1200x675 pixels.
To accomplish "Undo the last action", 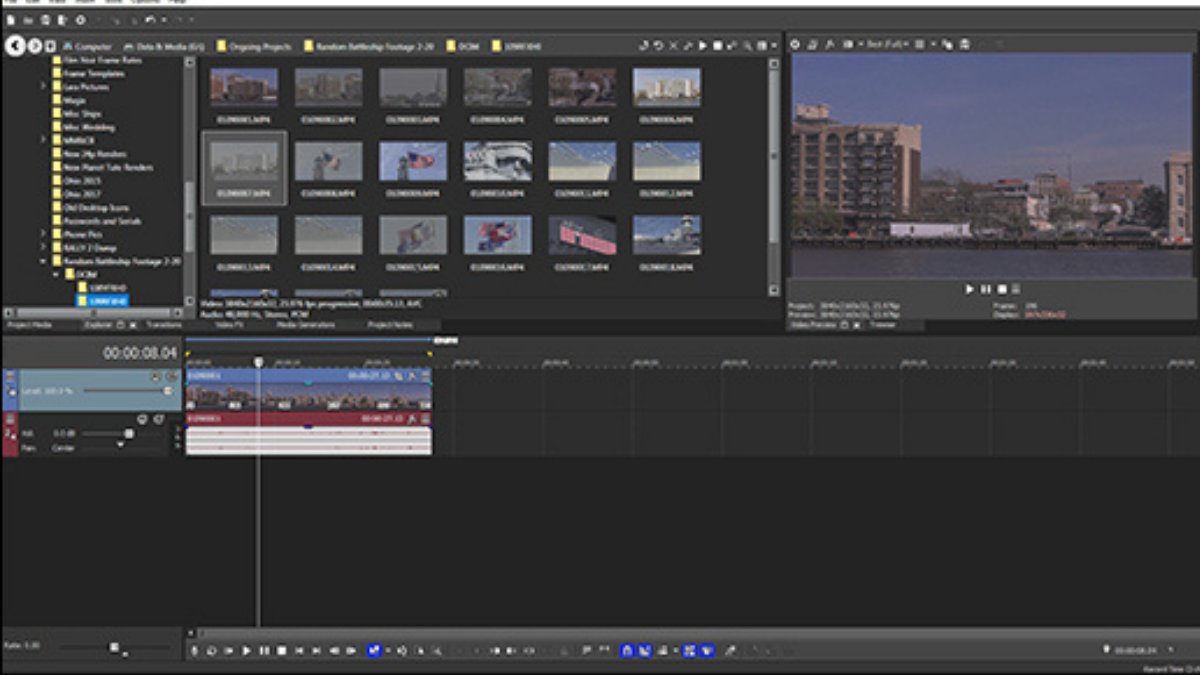I will pyautogui.click(x=150, y=20).
